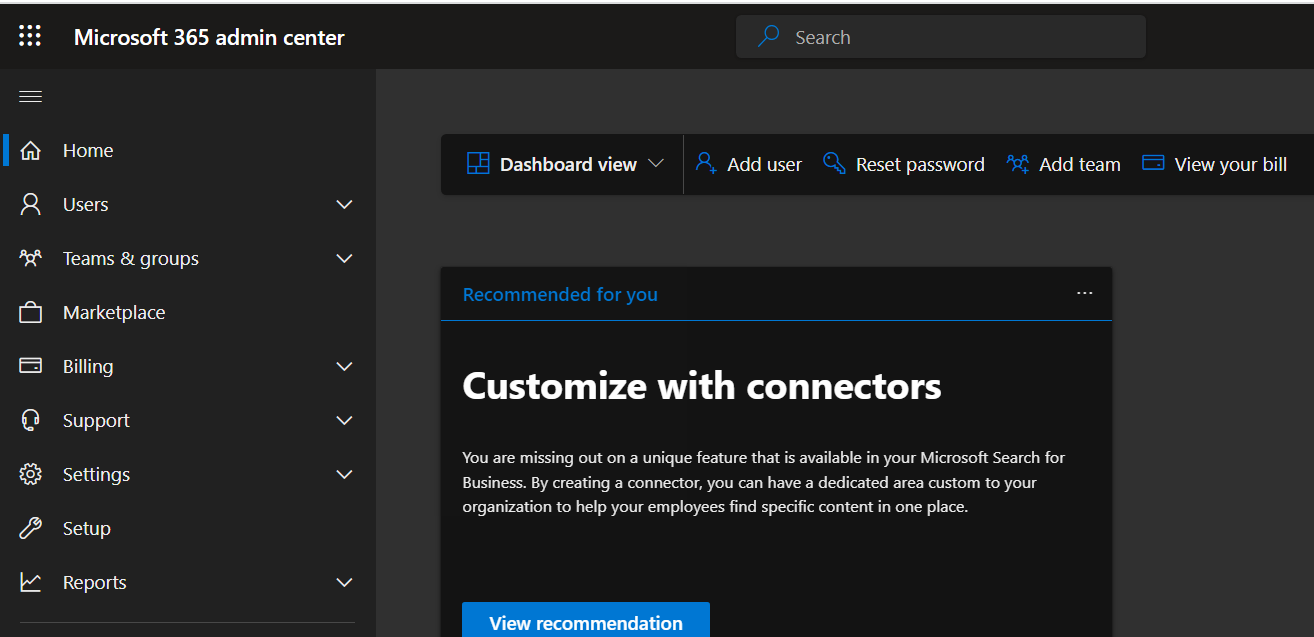Open the app launcher waffle icon
This screenshot has height=637, width=1314.
(x=30, y=37)
